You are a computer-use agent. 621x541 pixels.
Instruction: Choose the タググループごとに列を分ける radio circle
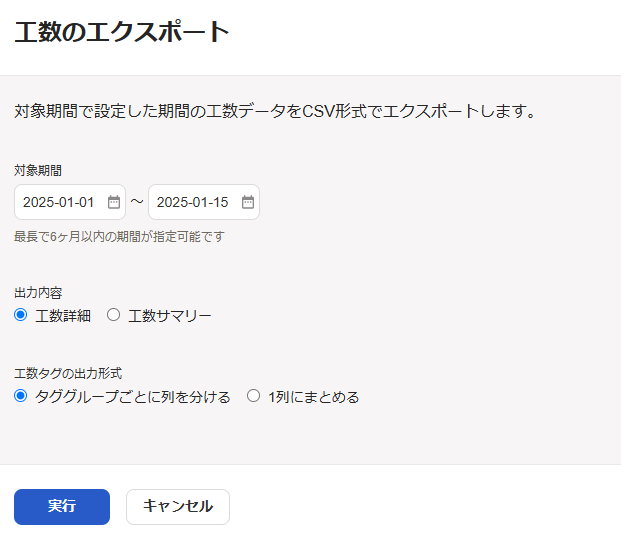point(21,396)
